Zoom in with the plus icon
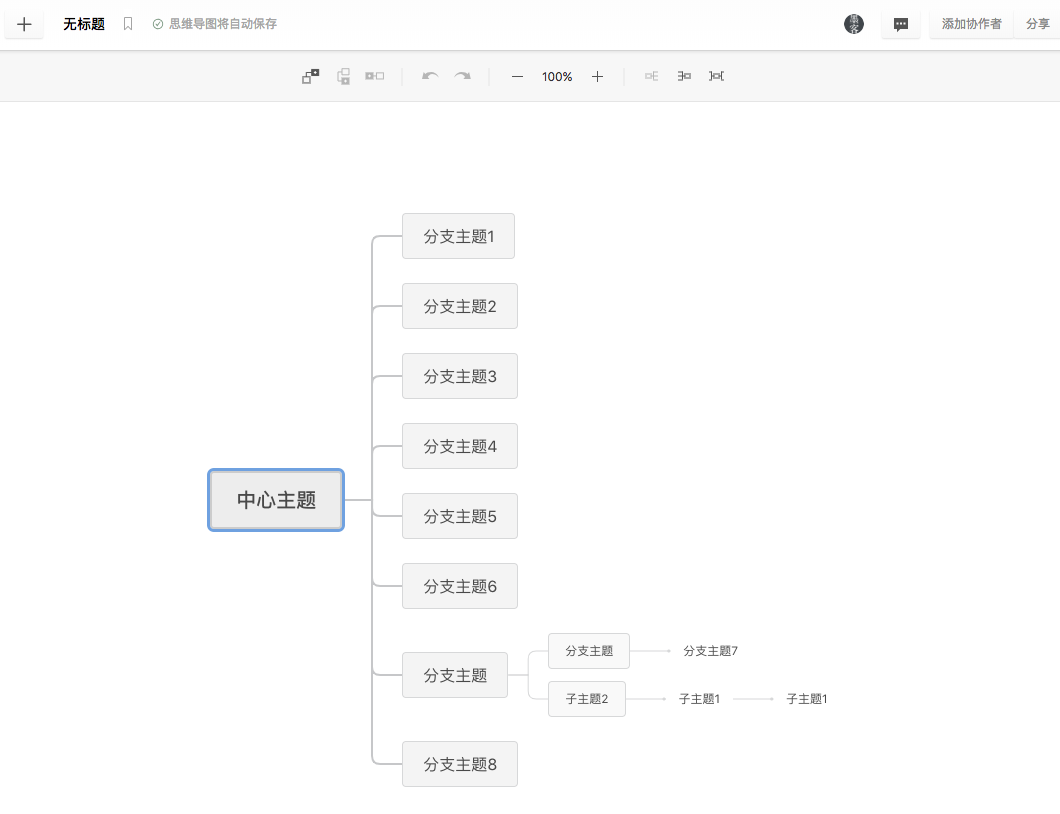 pos(597,76)
